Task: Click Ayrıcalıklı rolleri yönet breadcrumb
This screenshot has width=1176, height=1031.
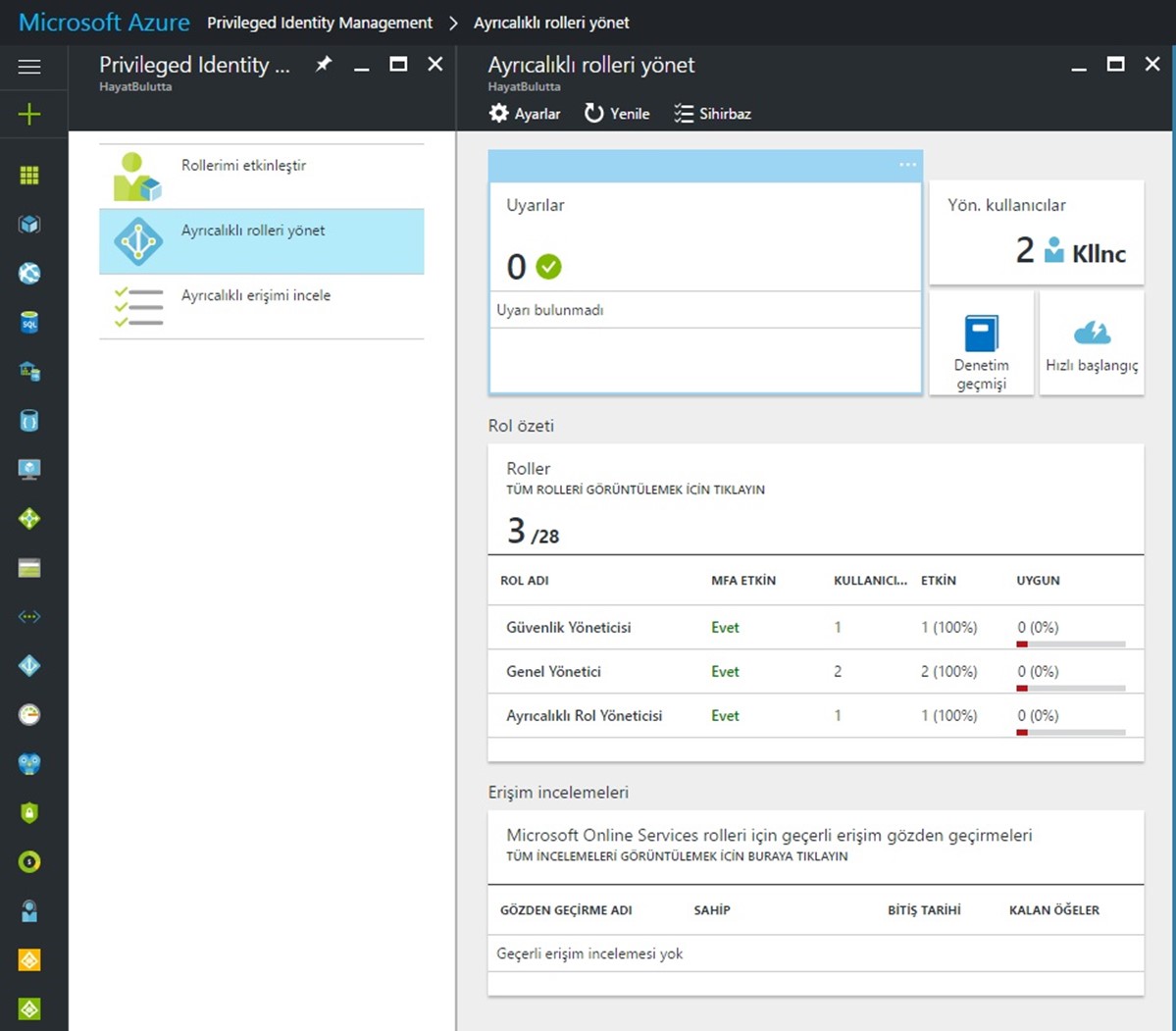Action: pyautogui.click(x=551, y=23)
